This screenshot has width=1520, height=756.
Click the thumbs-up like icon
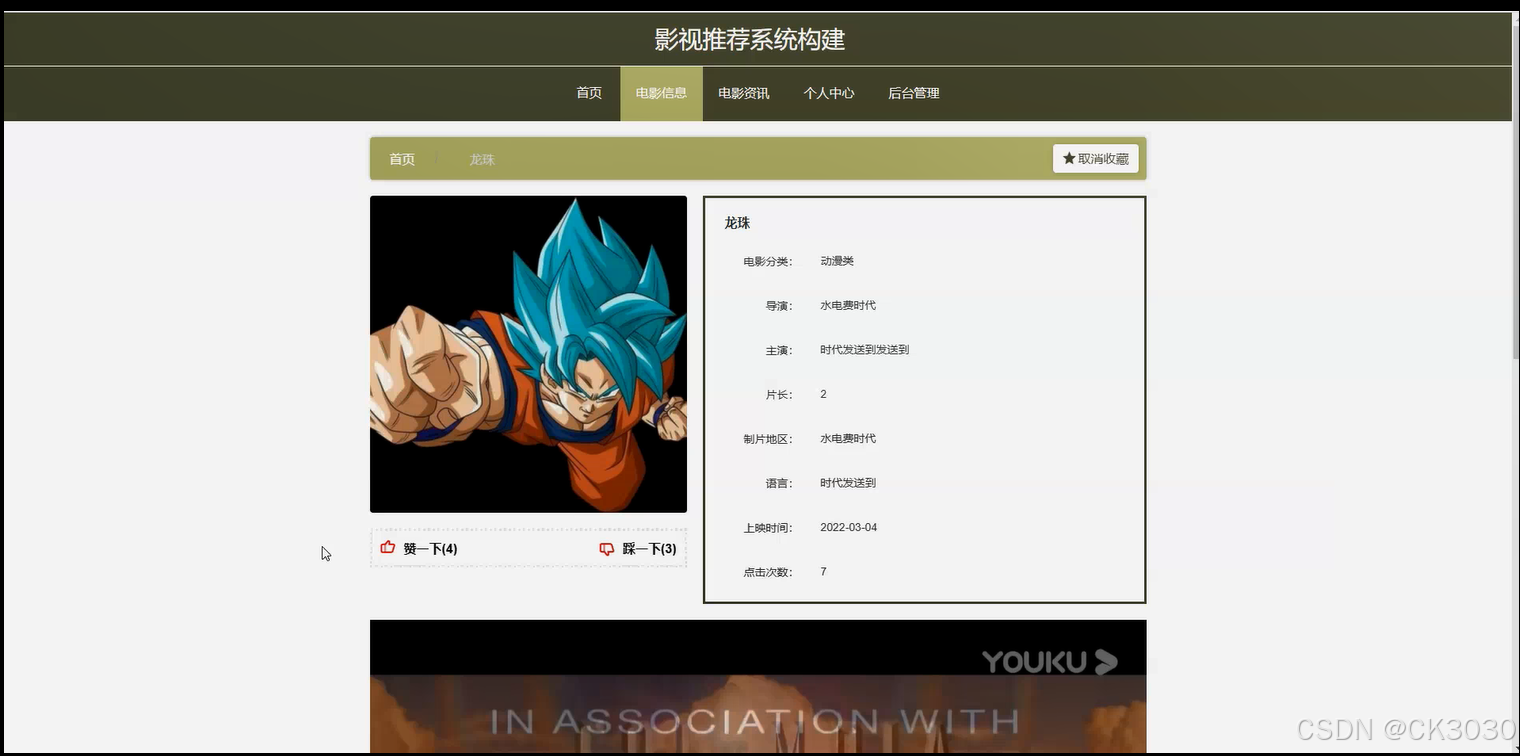[x=388, y=547]
